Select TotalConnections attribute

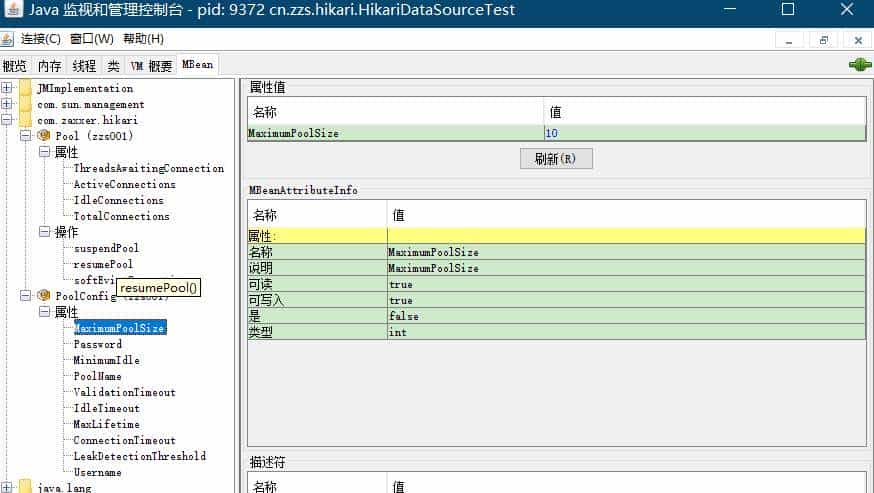click(x=122, y=216)
